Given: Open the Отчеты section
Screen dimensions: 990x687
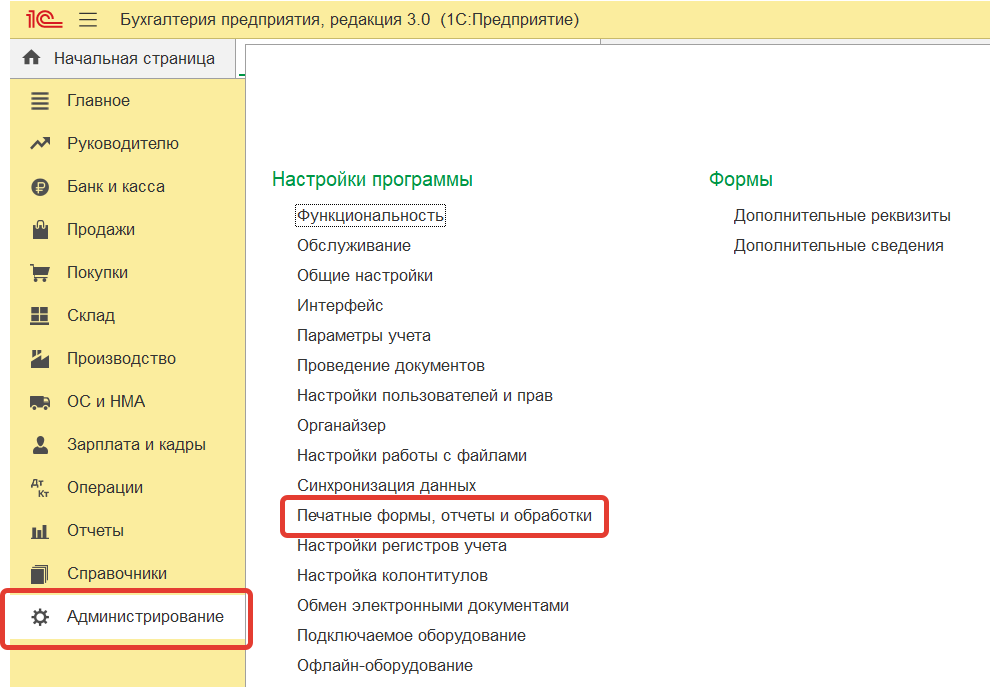Looking at the screenshot, I should coord(95,530).
